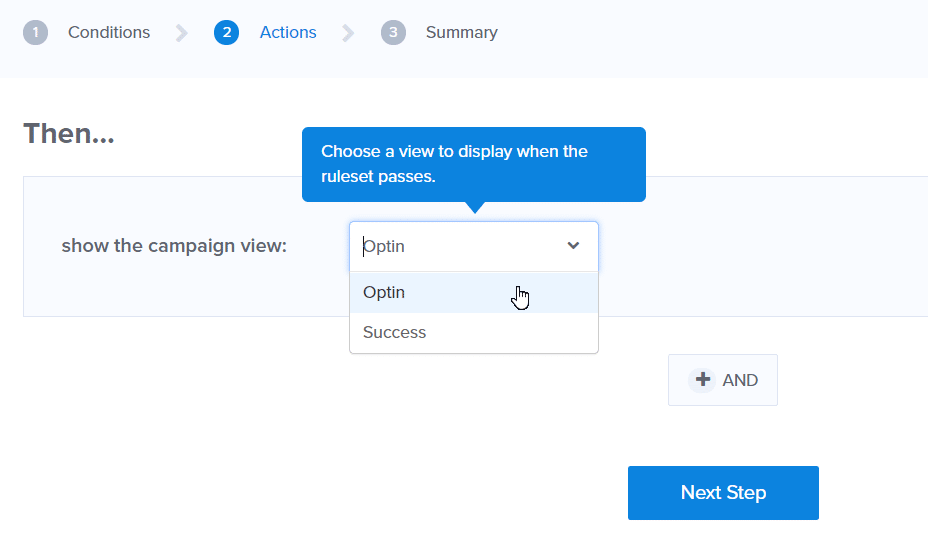Screen dimensions: 928x539
Task: Click the tooltip's downward pointer arrow
Action: coord(475,208)
